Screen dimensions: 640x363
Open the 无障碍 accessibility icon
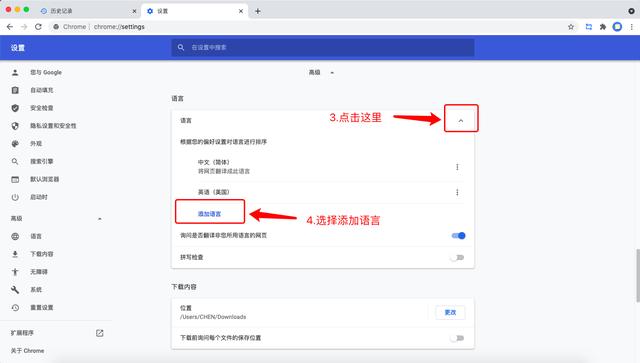(15, 272)
